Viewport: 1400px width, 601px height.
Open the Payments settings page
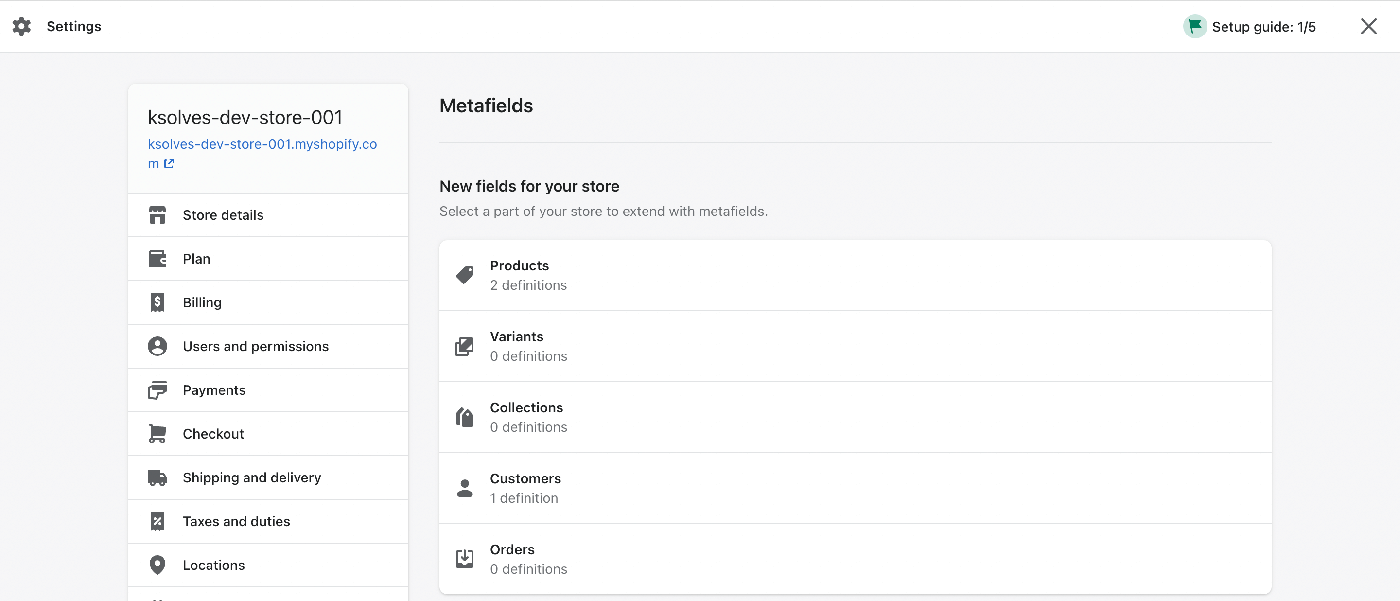point(268,390)
